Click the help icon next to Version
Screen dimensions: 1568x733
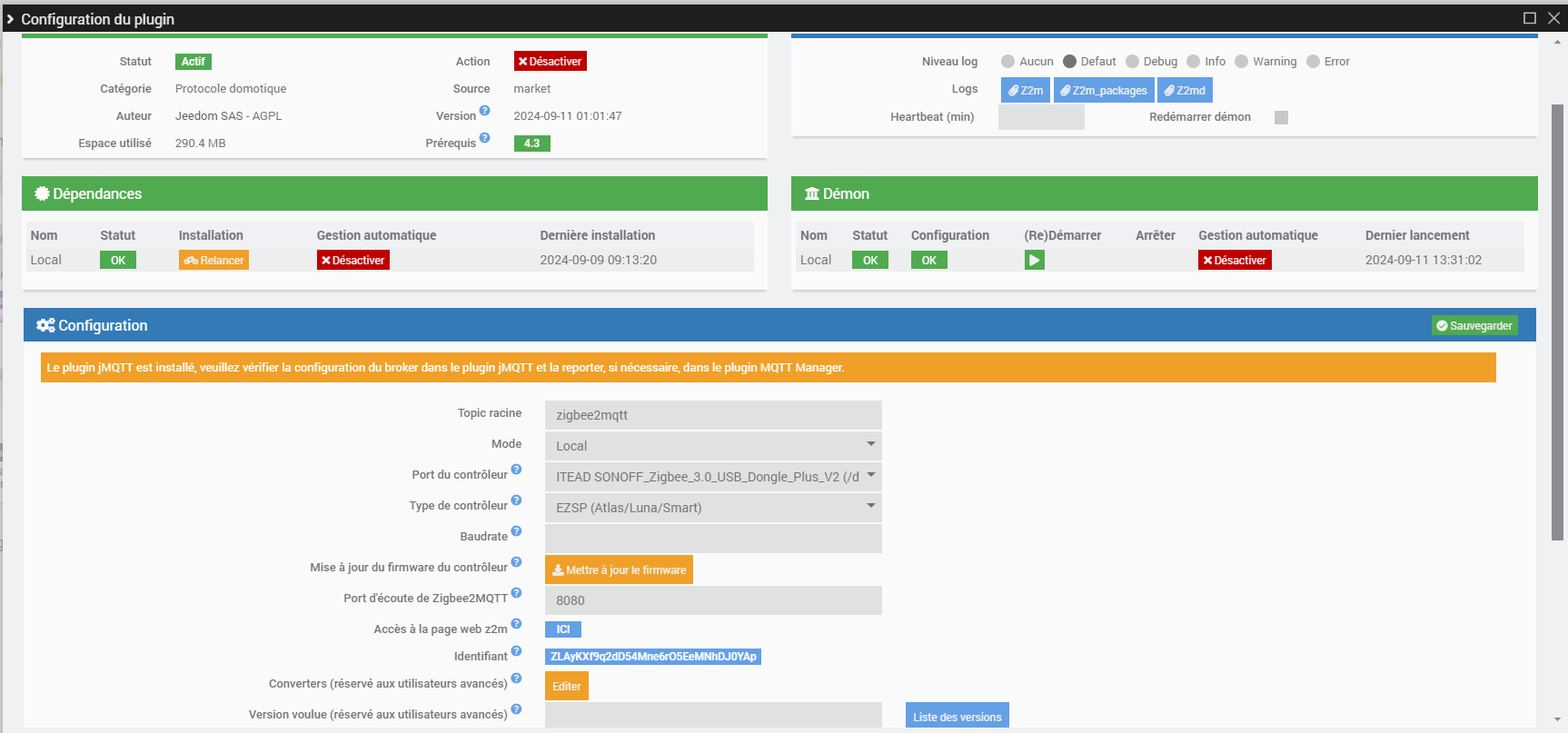(485, 111)
